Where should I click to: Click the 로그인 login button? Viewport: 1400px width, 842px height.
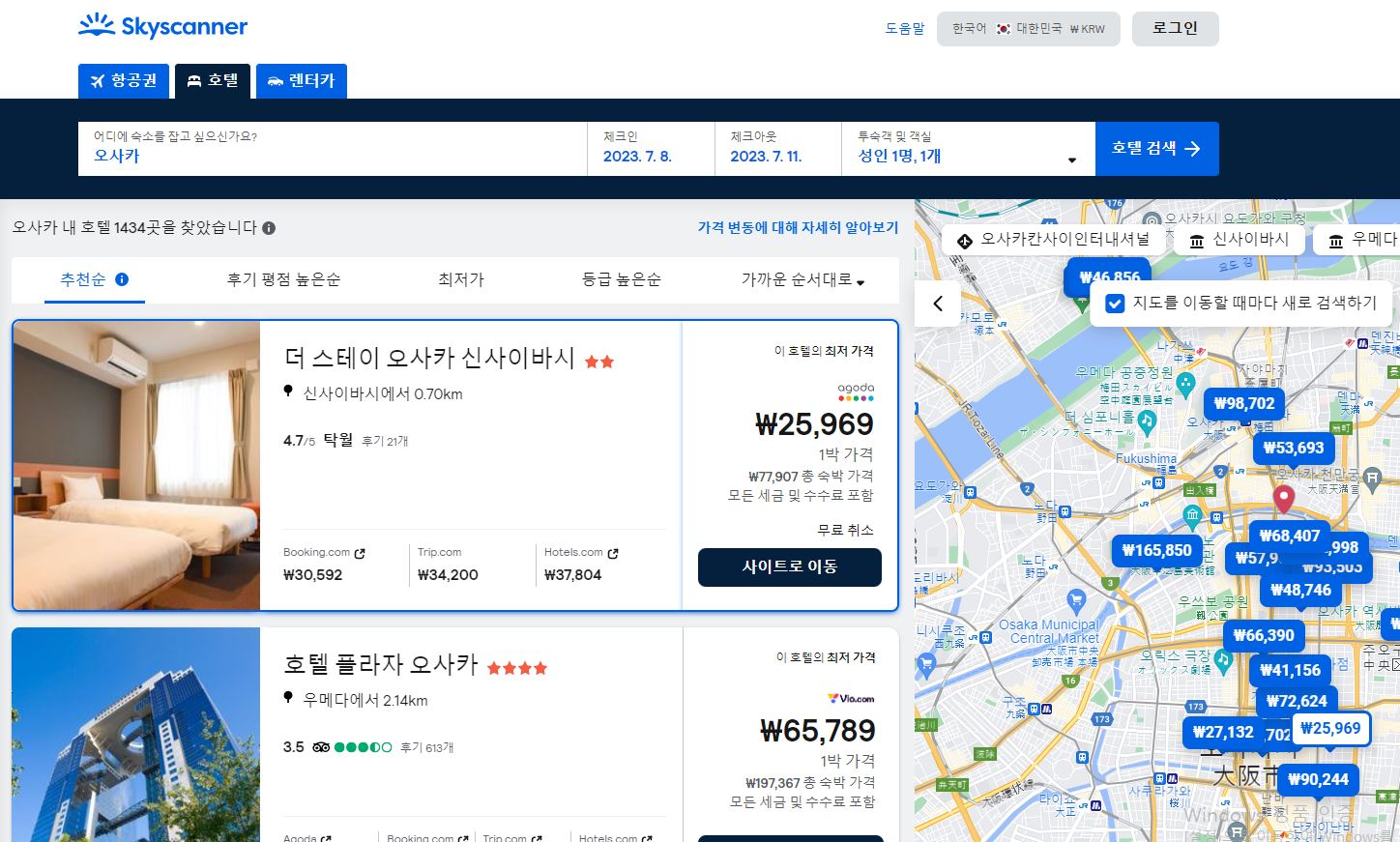point(1176,29)
